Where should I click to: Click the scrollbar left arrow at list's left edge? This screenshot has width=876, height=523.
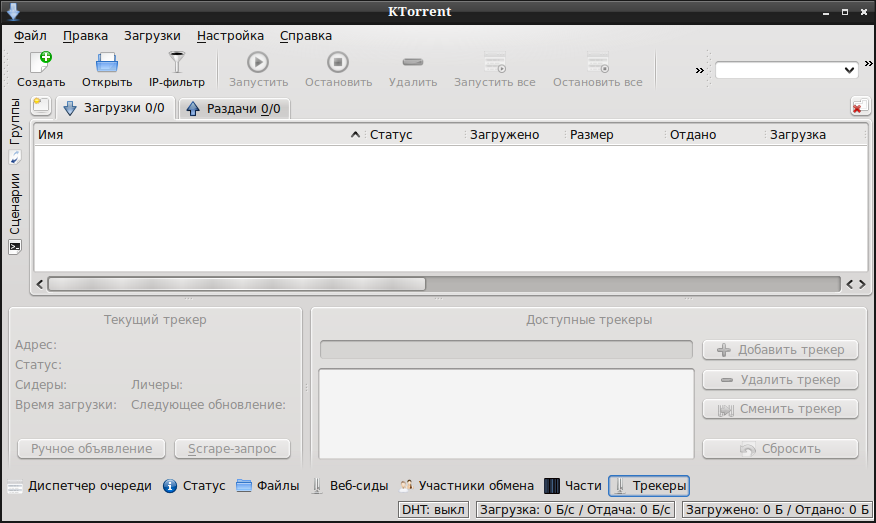(x=40, y=284)
